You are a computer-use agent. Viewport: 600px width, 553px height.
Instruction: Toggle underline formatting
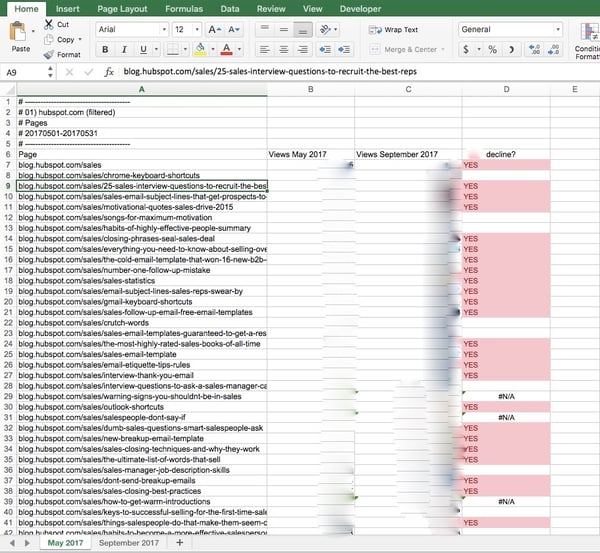(x=143, y=49)
